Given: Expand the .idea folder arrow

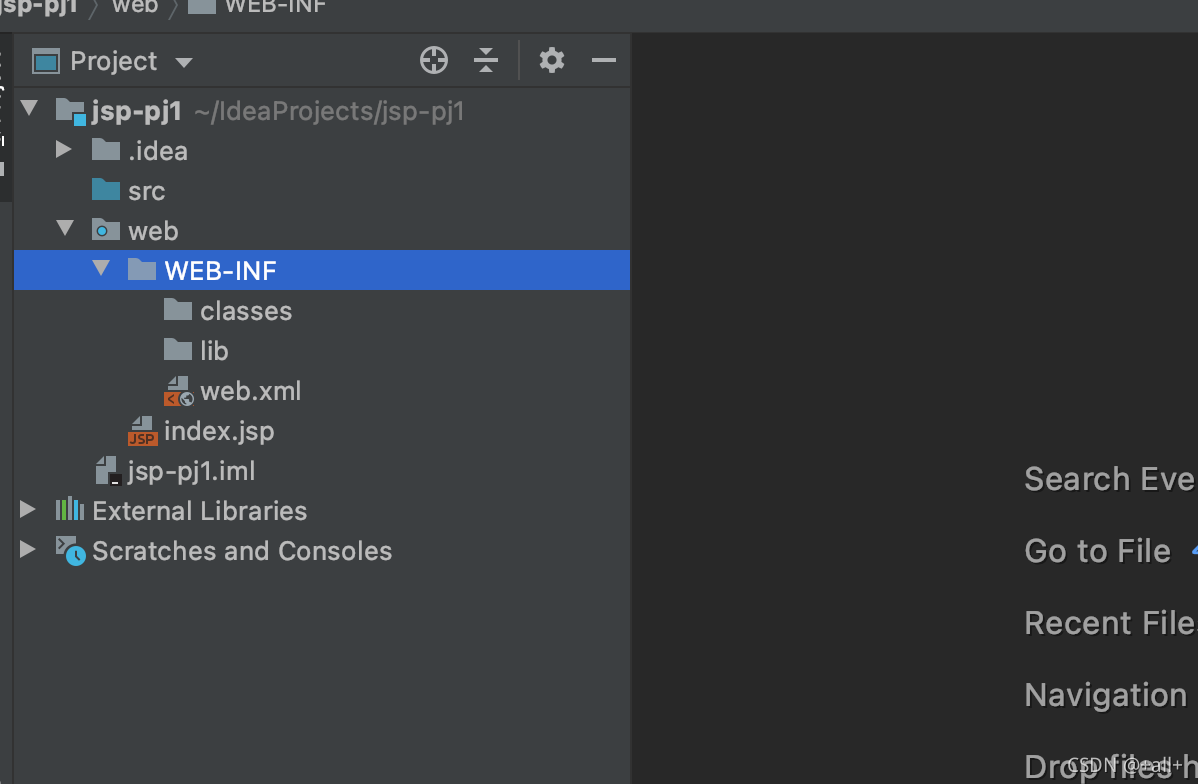Looking at the screenshot, I should 64,149.
